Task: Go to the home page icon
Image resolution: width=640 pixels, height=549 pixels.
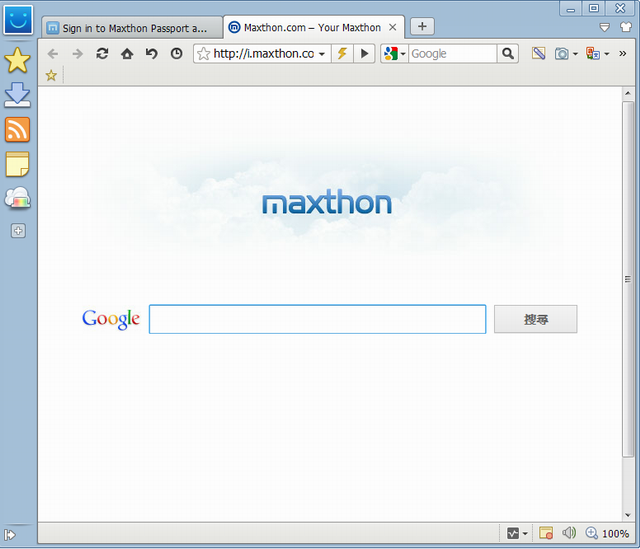Action: click(127, 53)
